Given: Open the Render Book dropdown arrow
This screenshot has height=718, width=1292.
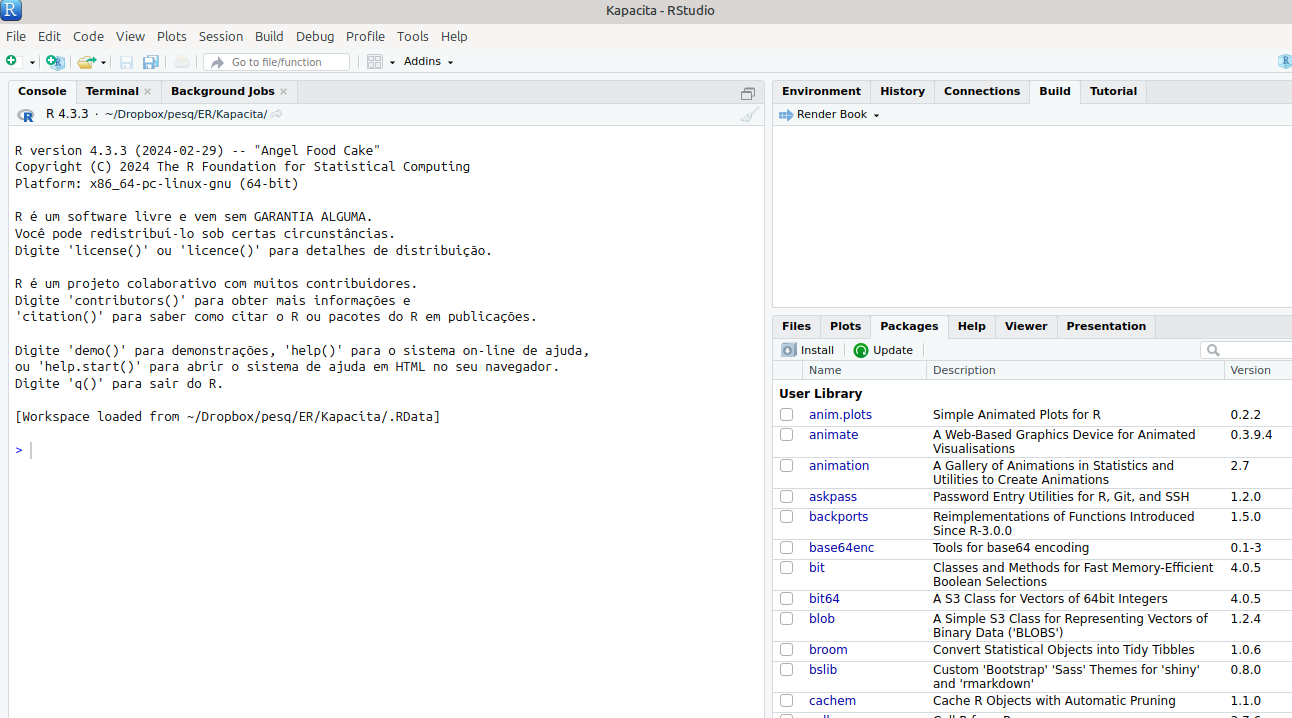Looking at the screenshot, I should tap(876, 116).
